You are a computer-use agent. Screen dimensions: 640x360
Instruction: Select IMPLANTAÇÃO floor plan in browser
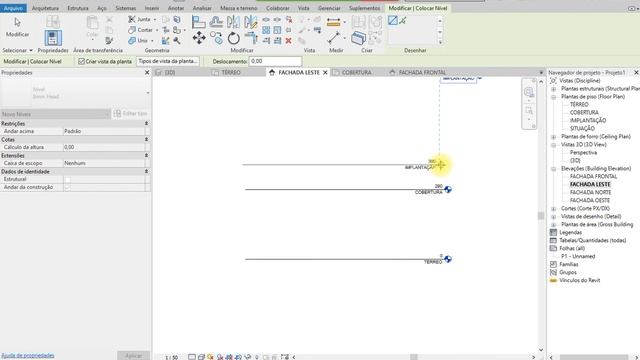pos(588,120)
